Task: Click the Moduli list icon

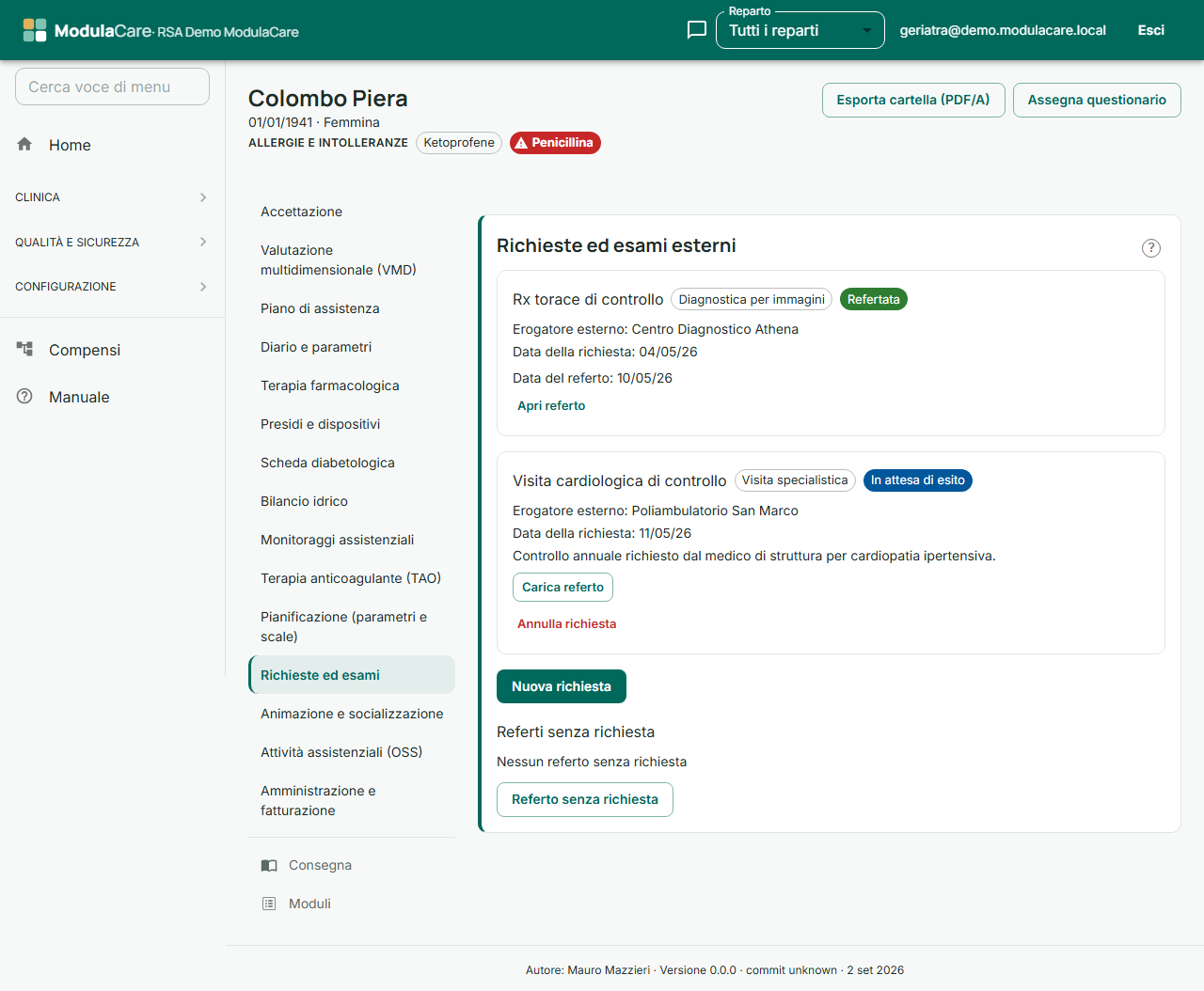Action: [x=269, y=904]
